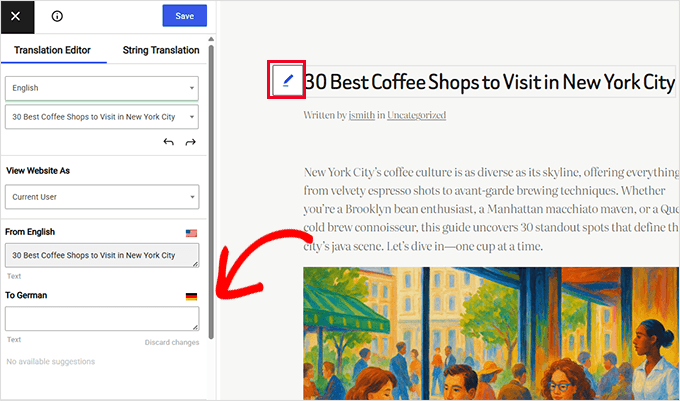Save the translation changes
The image size is (680, 401).
pyautogui.click(x=184, y=16)
